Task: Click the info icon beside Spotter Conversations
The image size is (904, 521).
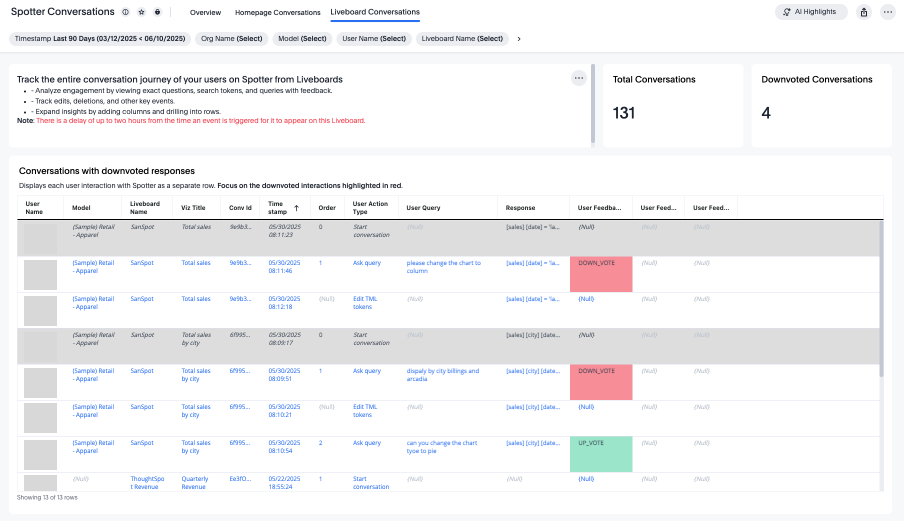Action: (x=125, y=12)
